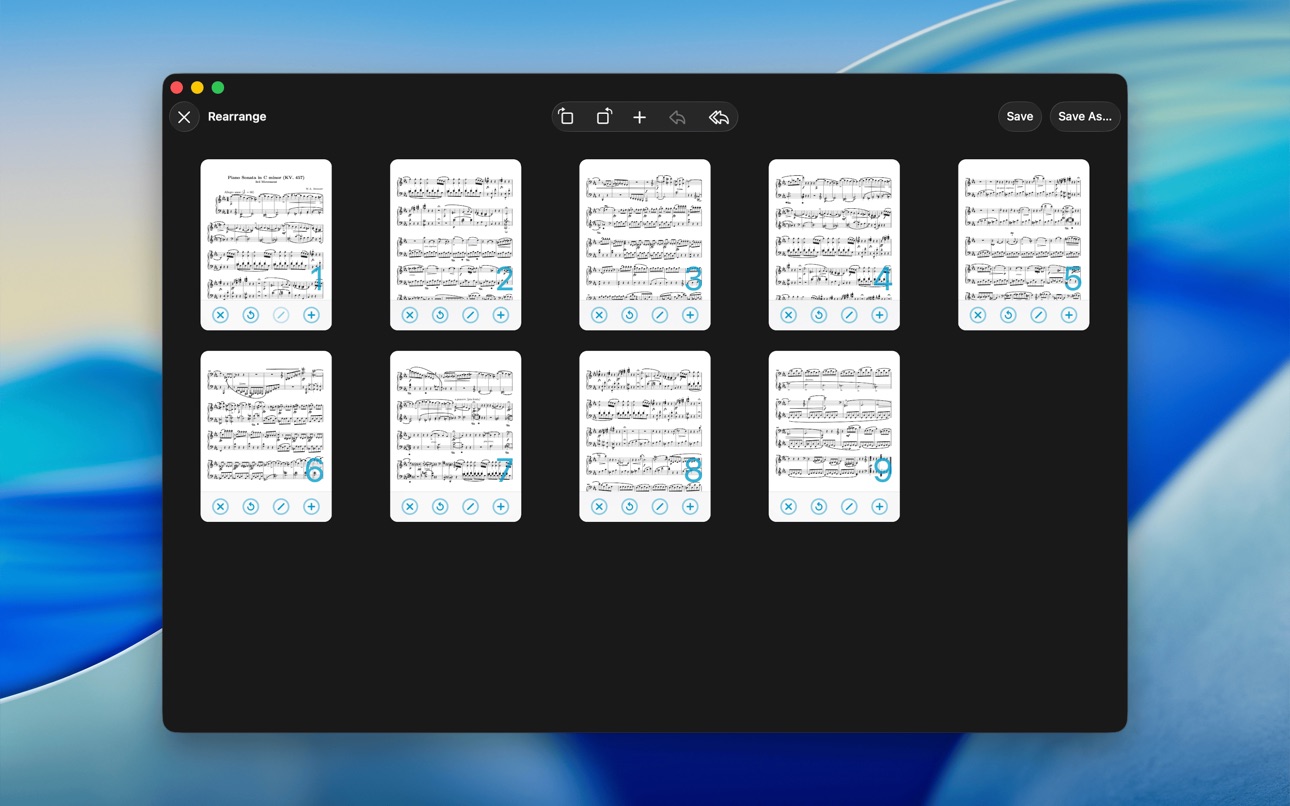The width and height of the screenshot is (1290, 806).
Task: Click the plus icon under page 8
Action: point(690,507)
